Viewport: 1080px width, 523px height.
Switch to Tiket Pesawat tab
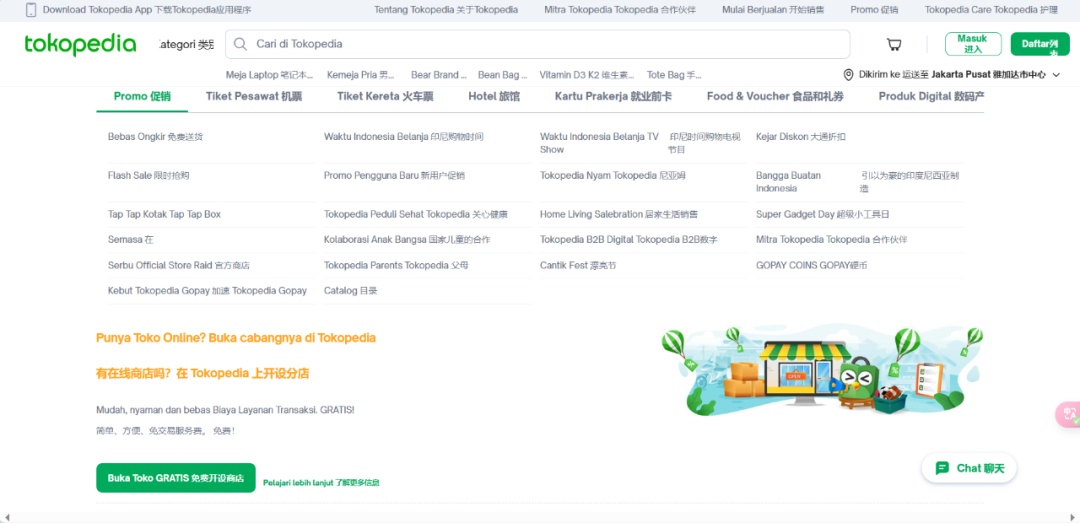pyautogui.click(x=253, y=96)
